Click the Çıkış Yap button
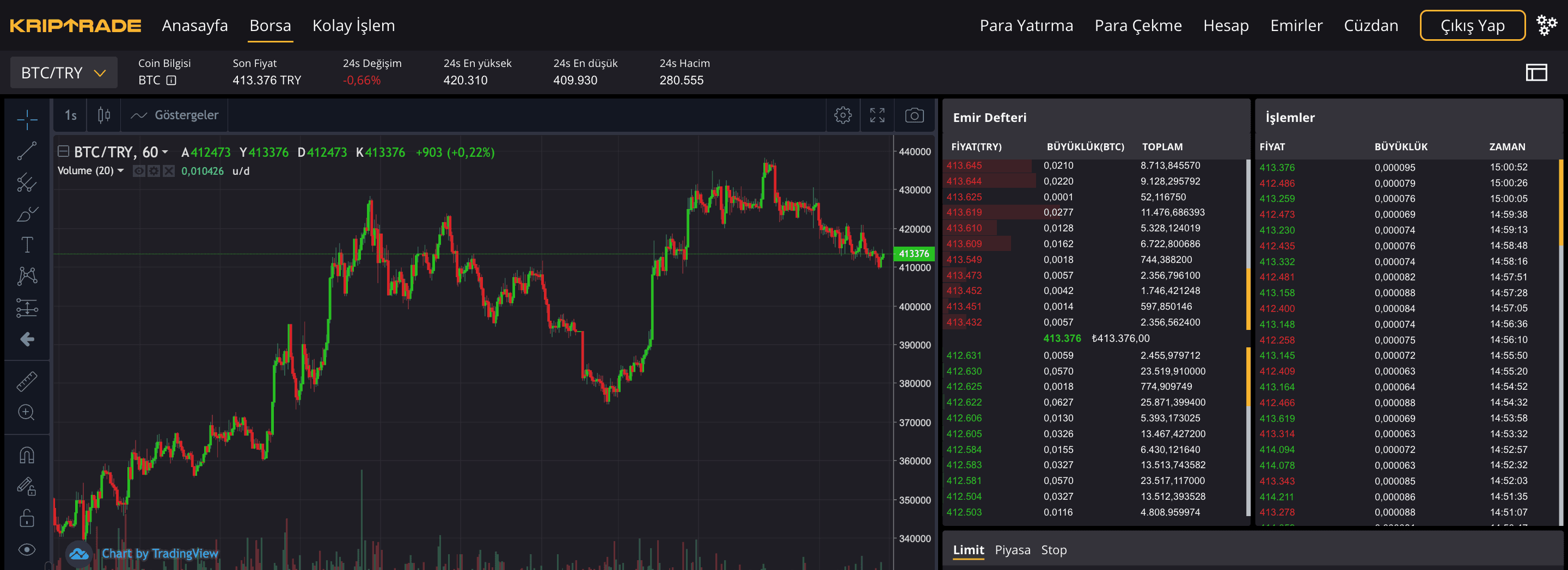The width and height of the screenshot is (1568, 570). click(1472, 26)
